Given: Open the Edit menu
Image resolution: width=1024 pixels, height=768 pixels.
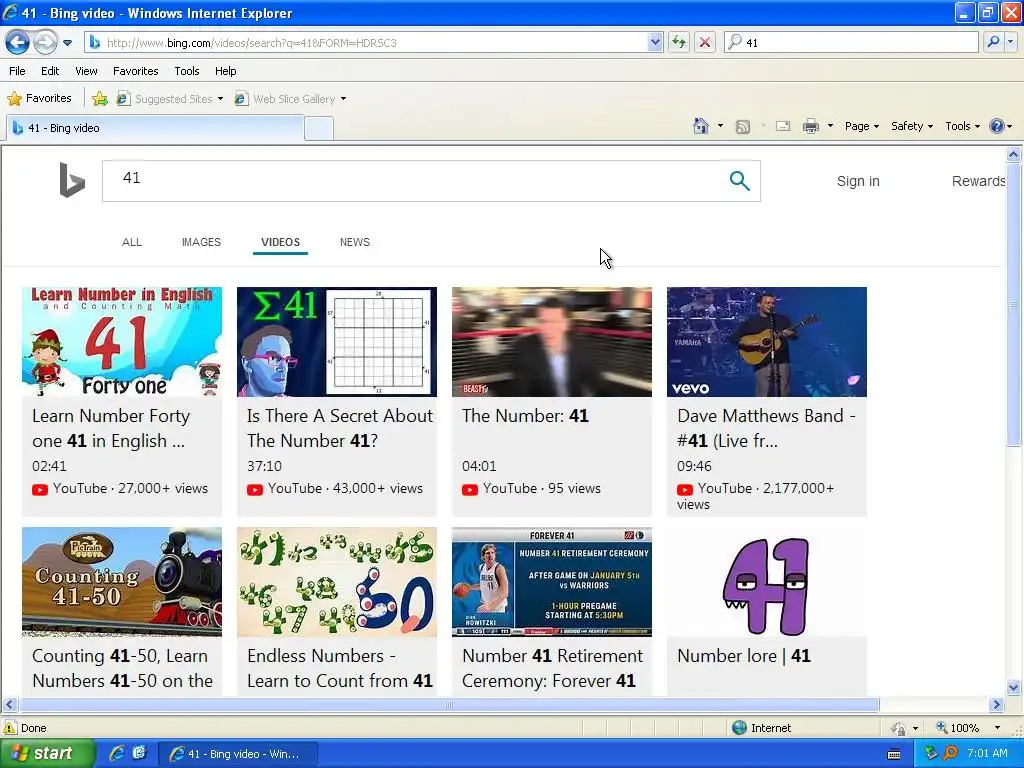Looking at the screenshot, I should point(50,71).
